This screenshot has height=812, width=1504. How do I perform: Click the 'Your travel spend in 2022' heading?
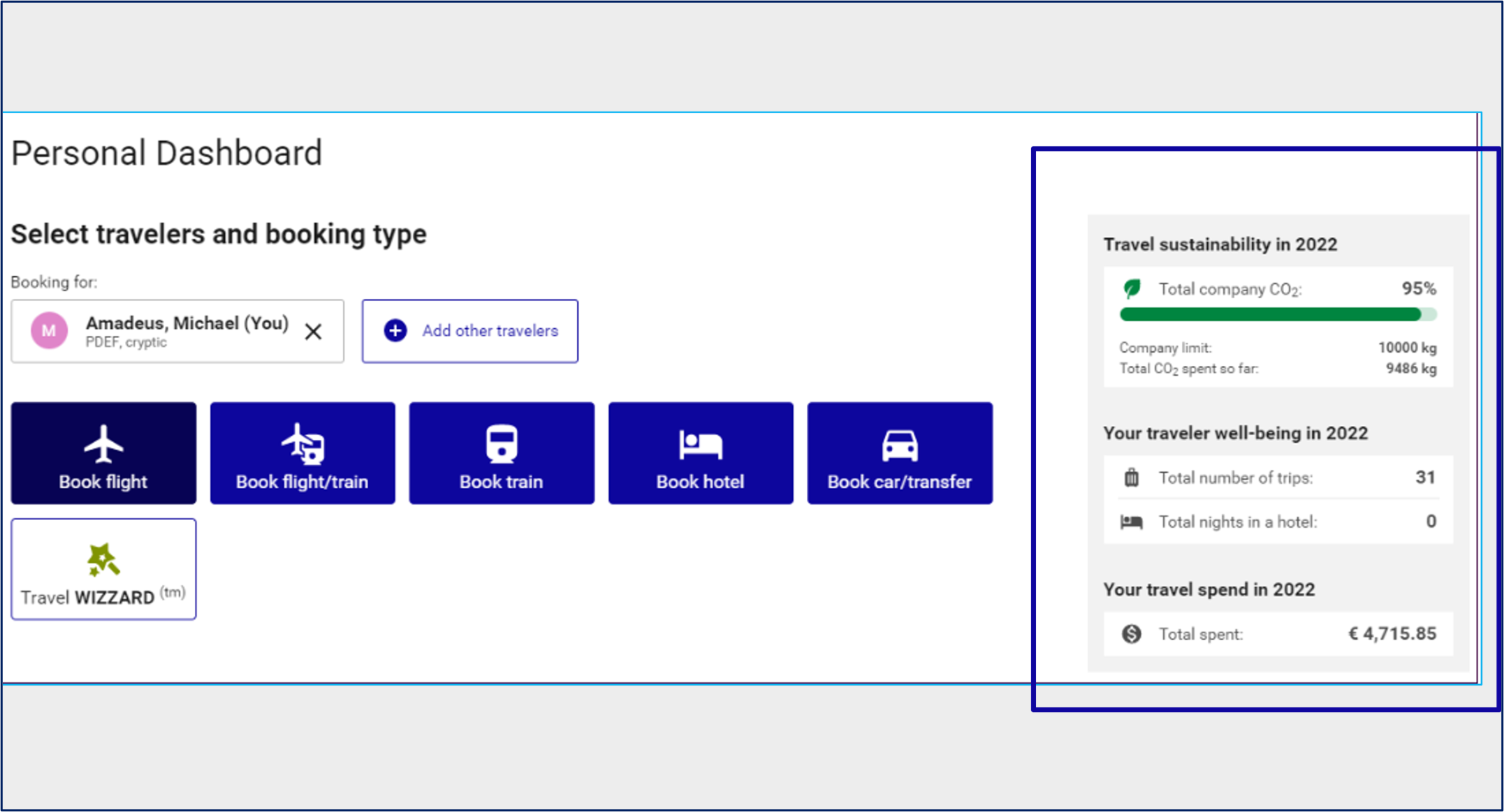(1209, 590)
